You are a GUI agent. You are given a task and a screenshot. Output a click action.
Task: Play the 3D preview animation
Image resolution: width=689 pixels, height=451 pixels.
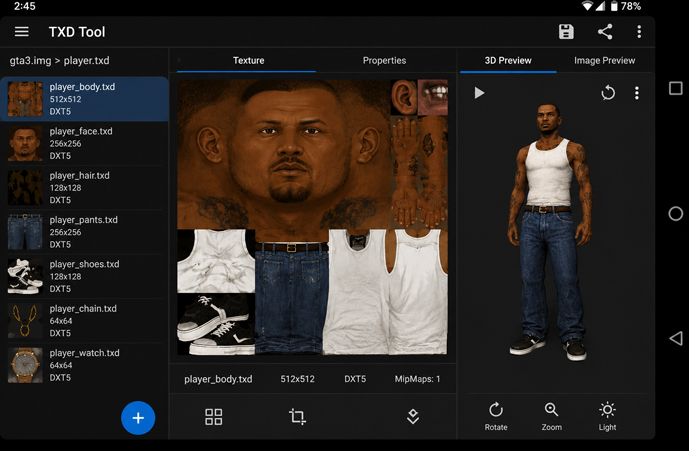coord(479,93)
